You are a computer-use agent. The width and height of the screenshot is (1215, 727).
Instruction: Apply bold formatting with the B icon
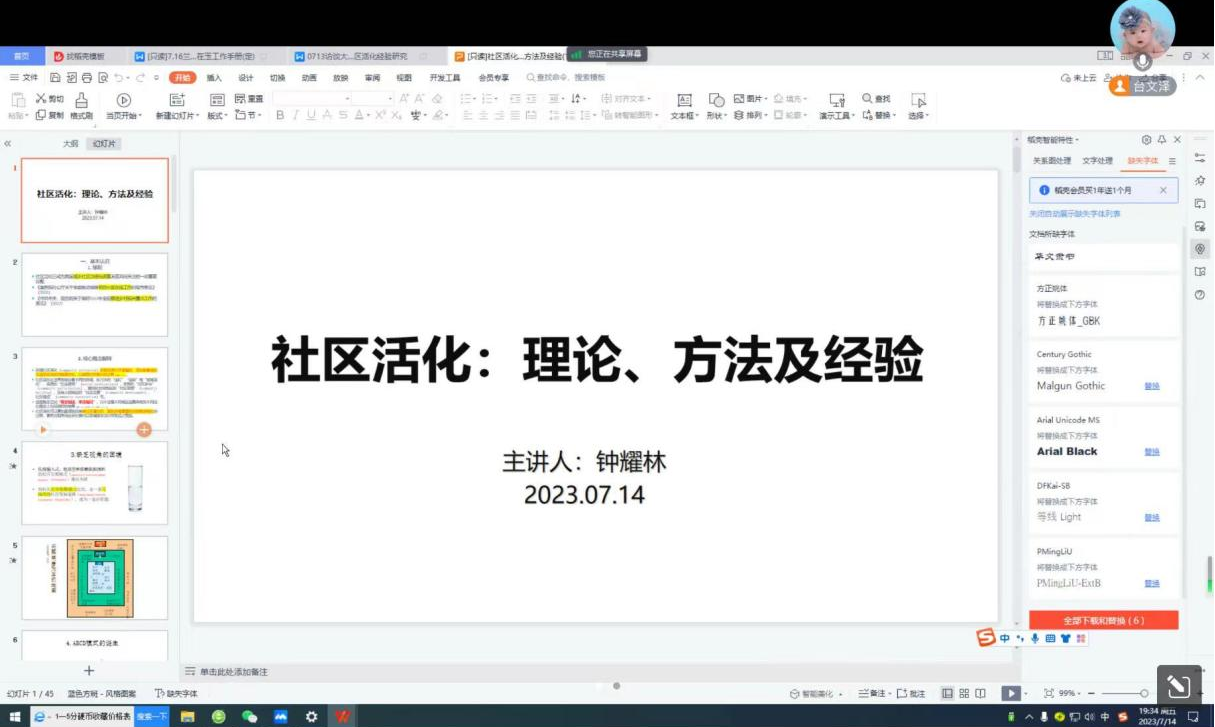(281, 115)
